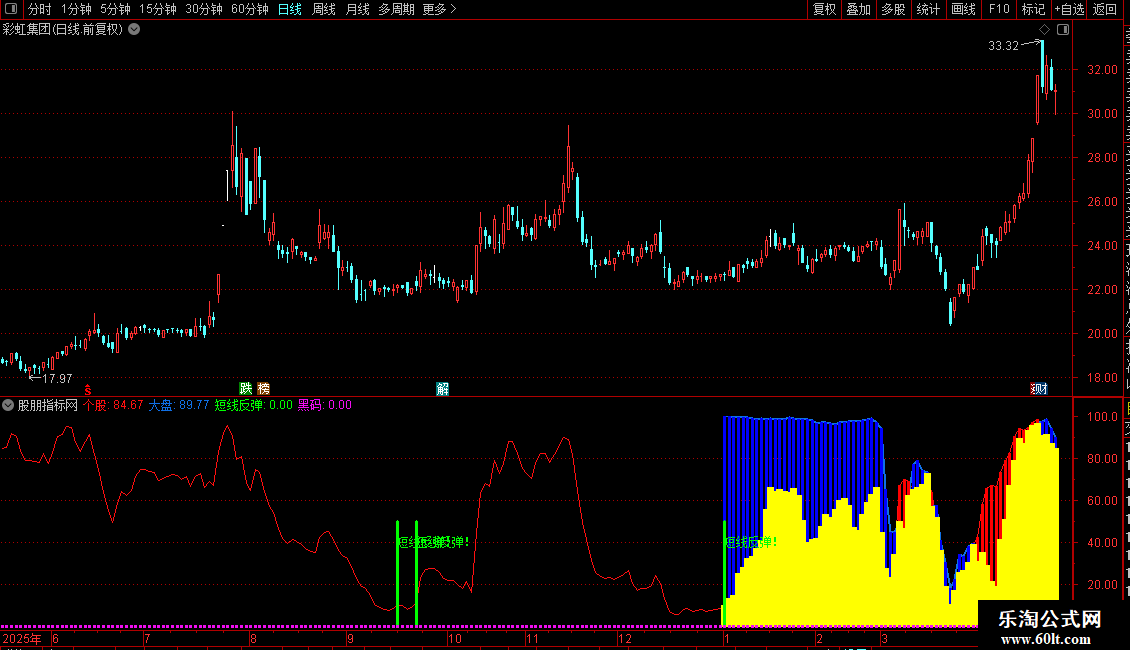Click the 黑码: 0.00 indicator value
Viewport: 1130px width, 650px height.
coord(325,405)
